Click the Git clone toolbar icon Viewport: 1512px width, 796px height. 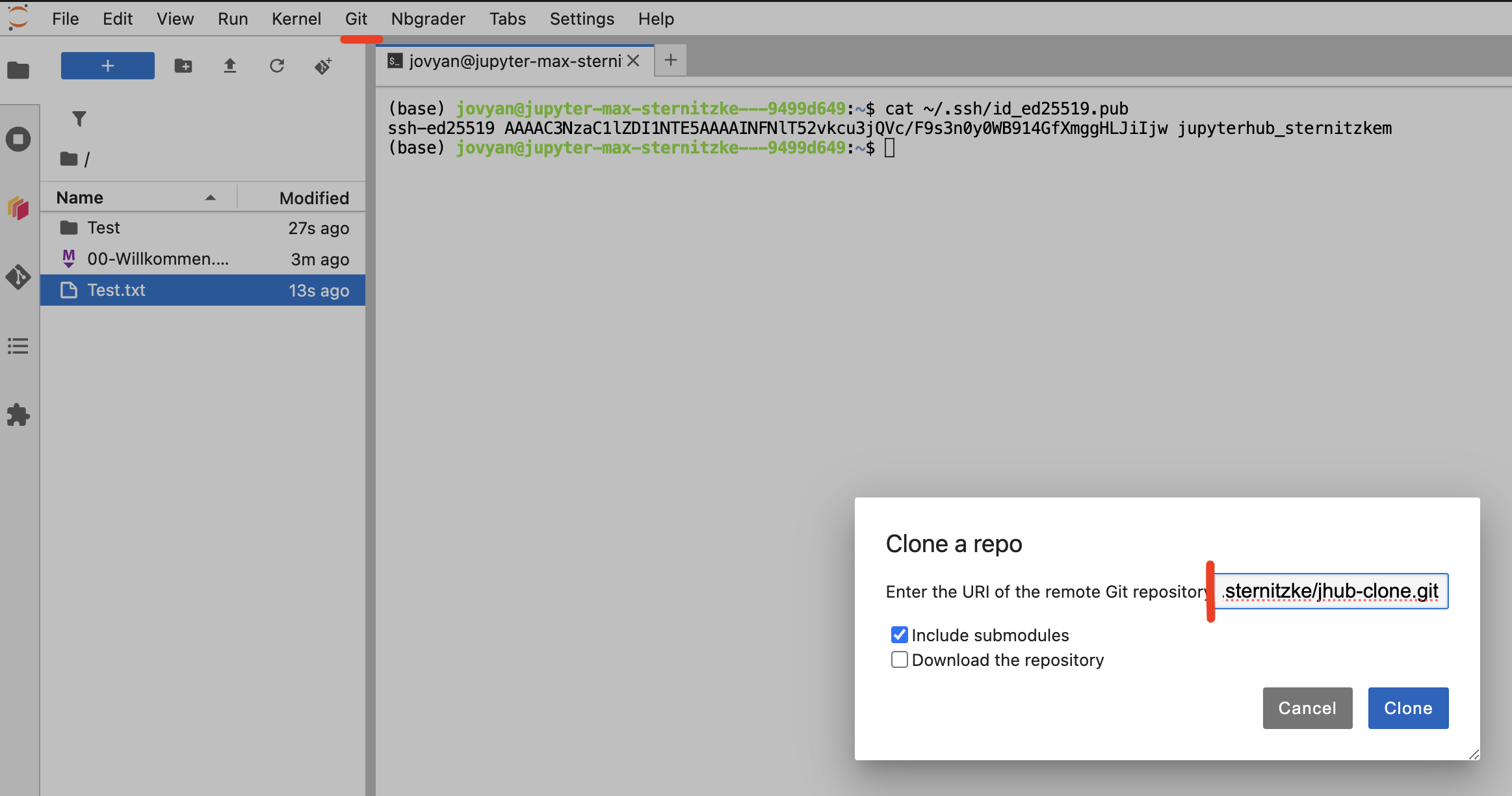[323, 66]
